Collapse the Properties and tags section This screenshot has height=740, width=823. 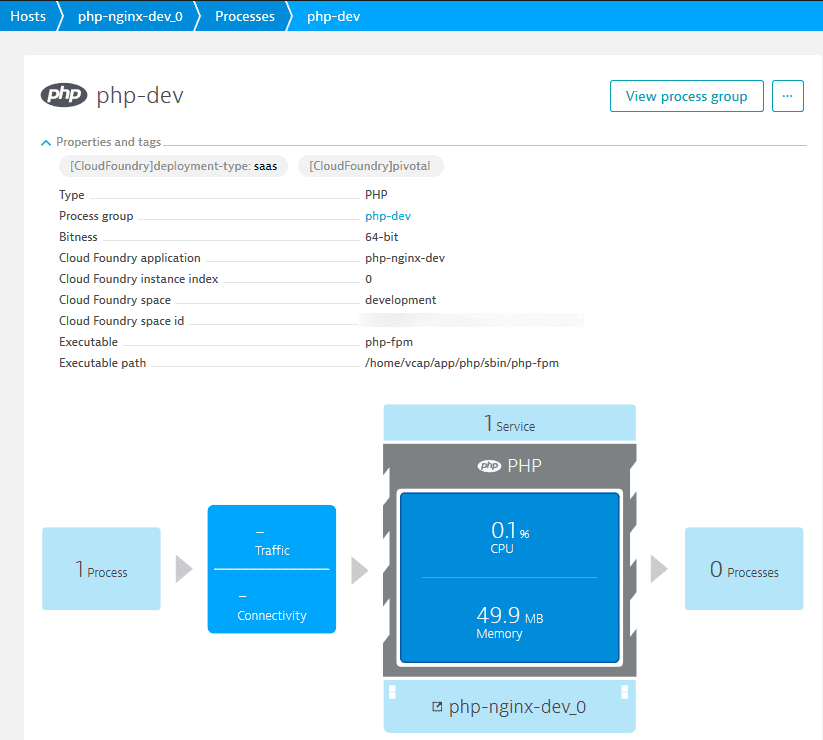(x=46, y=142)
